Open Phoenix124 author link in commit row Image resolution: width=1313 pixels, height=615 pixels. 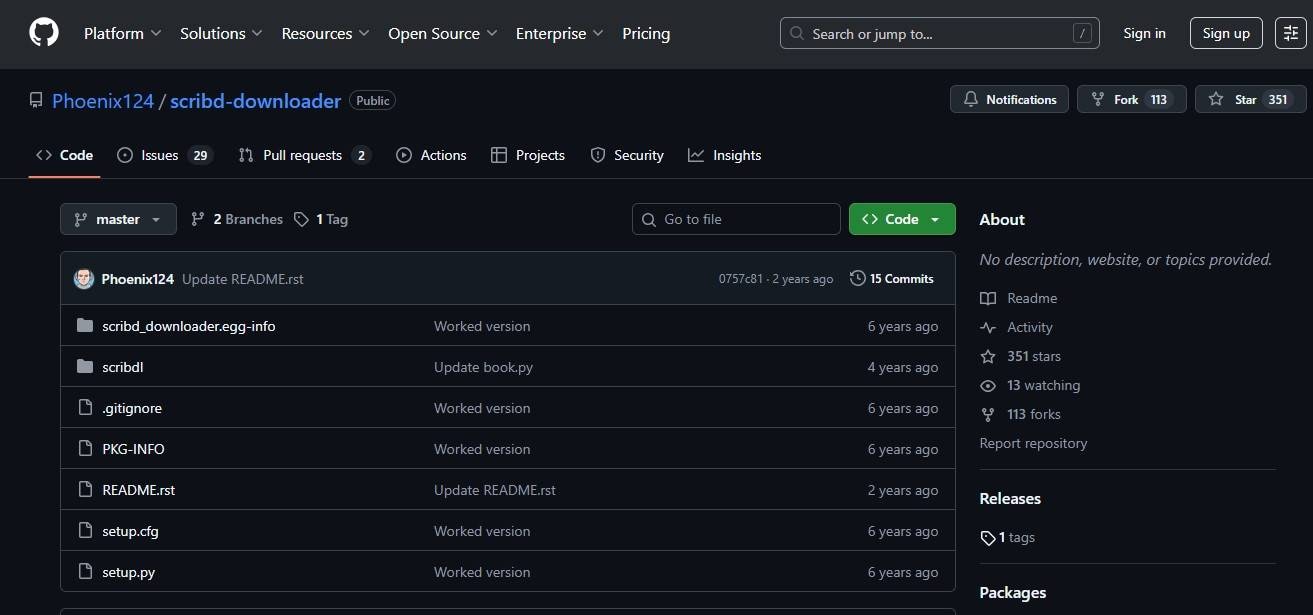[x=138, y=279]
